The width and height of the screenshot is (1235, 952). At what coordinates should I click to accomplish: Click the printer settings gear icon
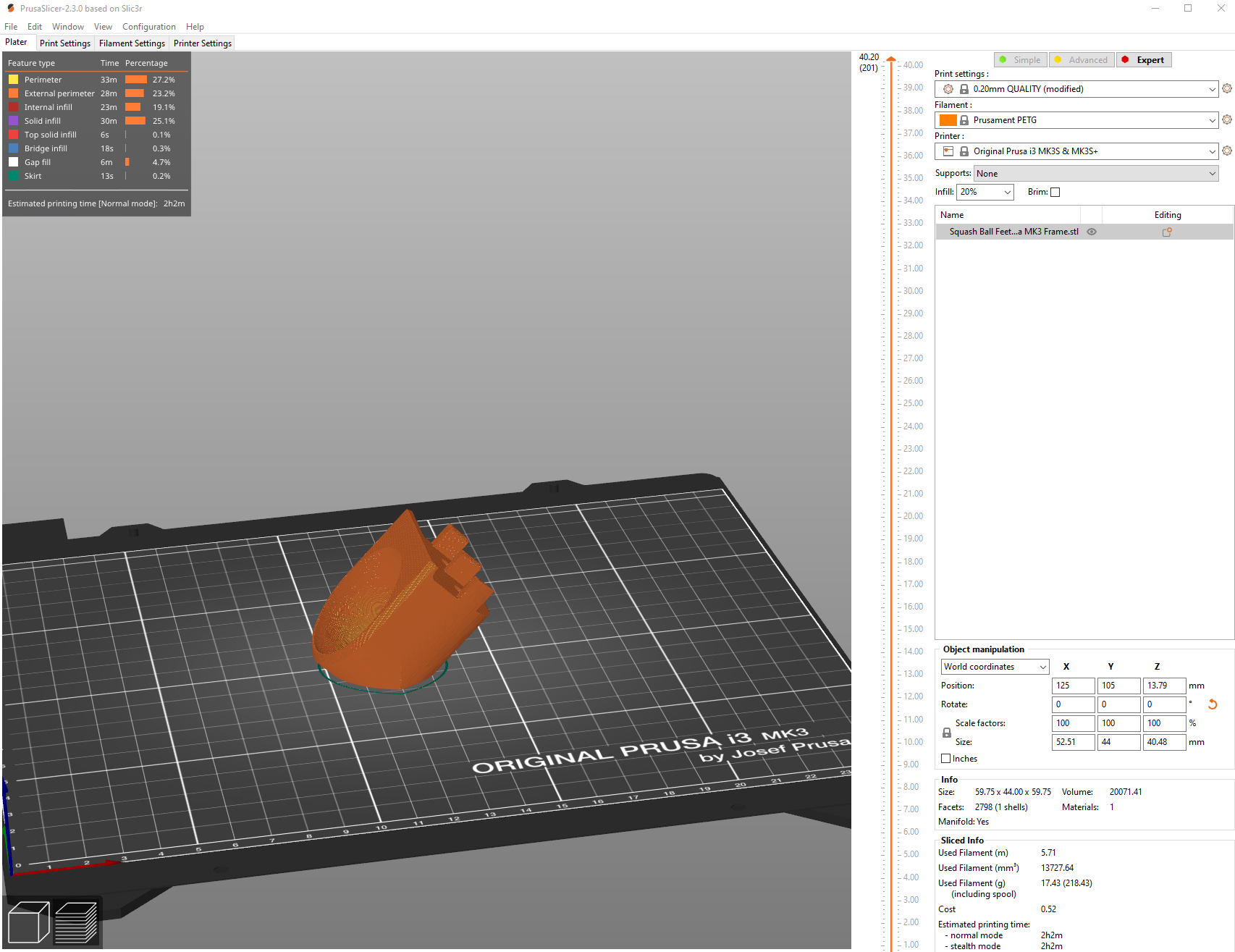click(x=1226, y=151)
